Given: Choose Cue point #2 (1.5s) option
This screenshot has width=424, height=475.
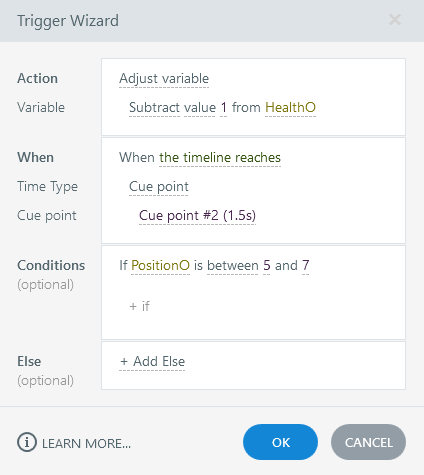Looking at the screenshot, I should tap(197, 216).
